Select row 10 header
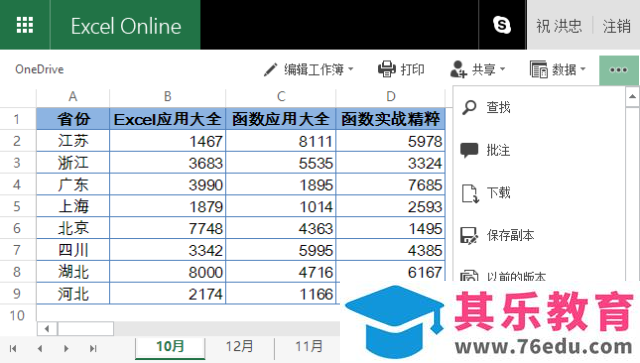The image size is (640, 363). click(x=17, y=315)
